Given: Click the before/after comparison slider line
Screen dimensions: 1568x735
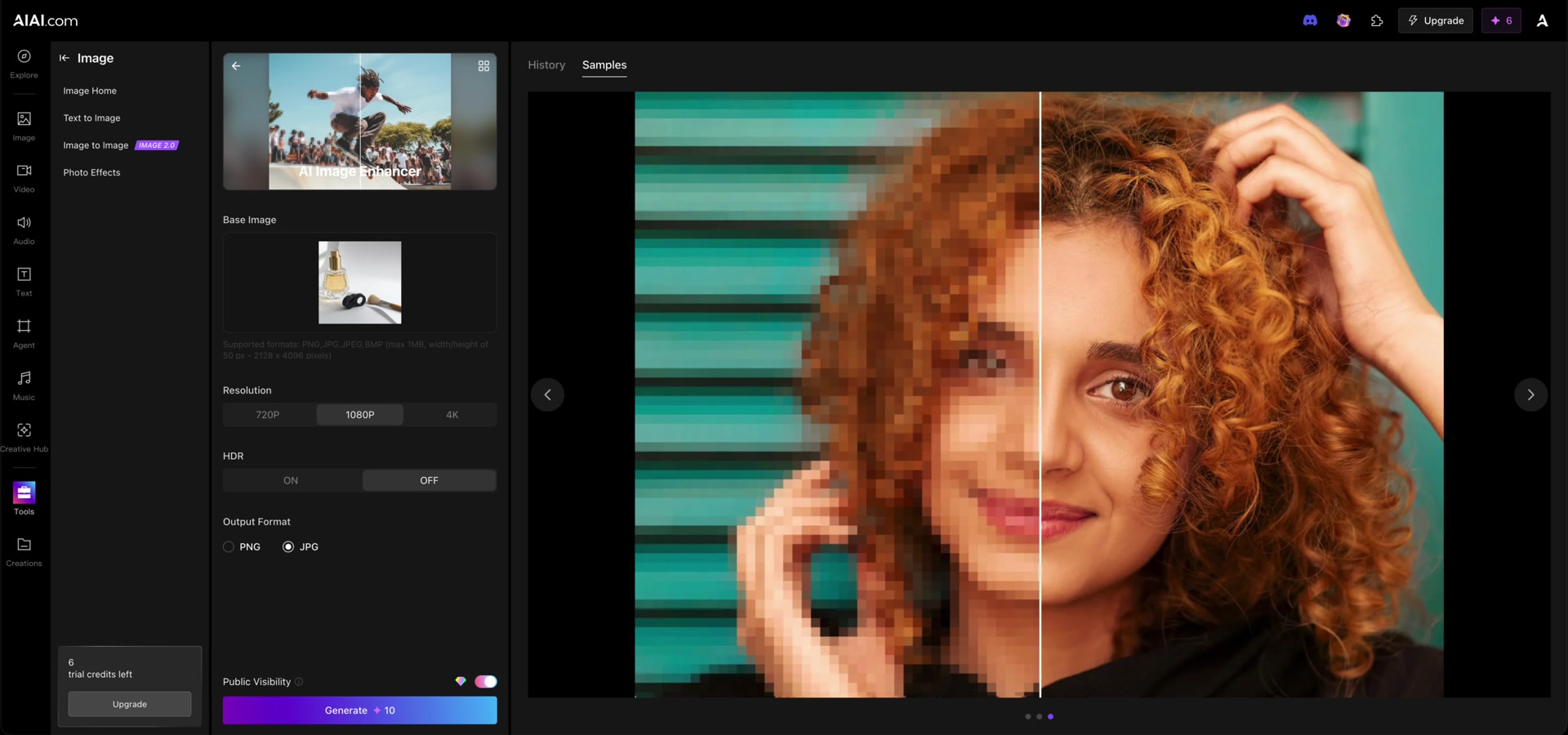Looking at the screenshot, I should pyautogui.click(x=1040, y=394).
